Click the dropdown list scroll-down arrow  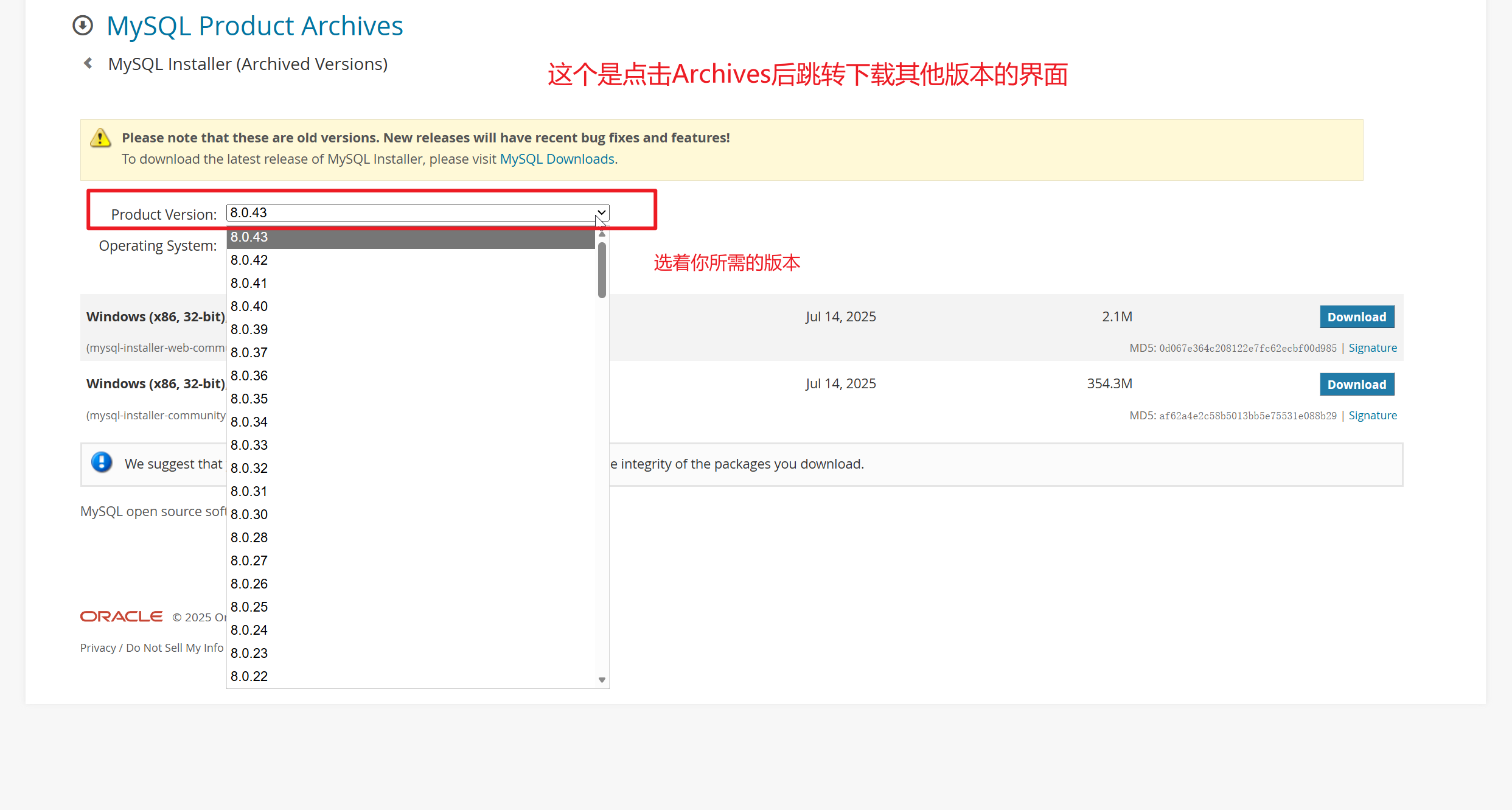602,680
